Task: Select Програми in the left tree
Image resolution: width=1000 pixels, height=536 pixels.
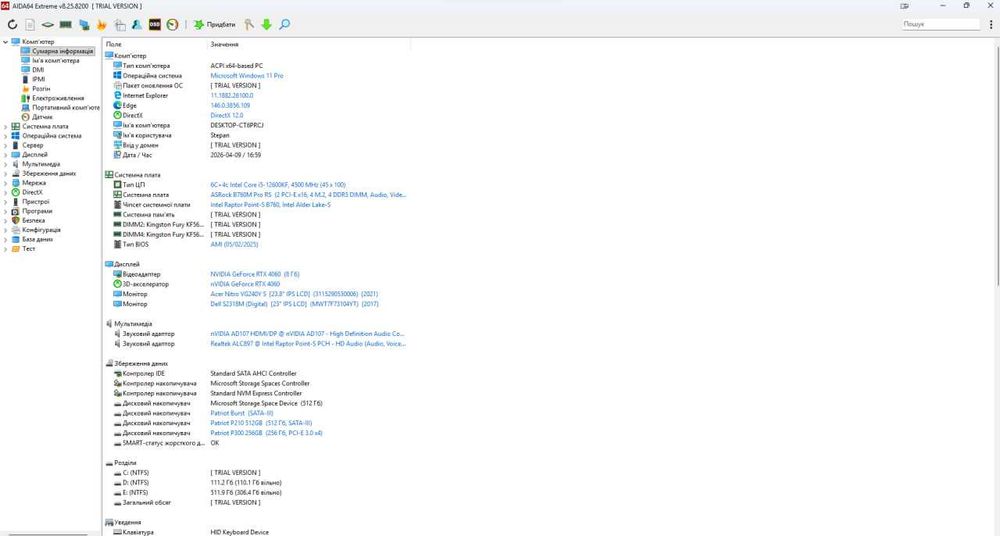Action: (37, 211)
